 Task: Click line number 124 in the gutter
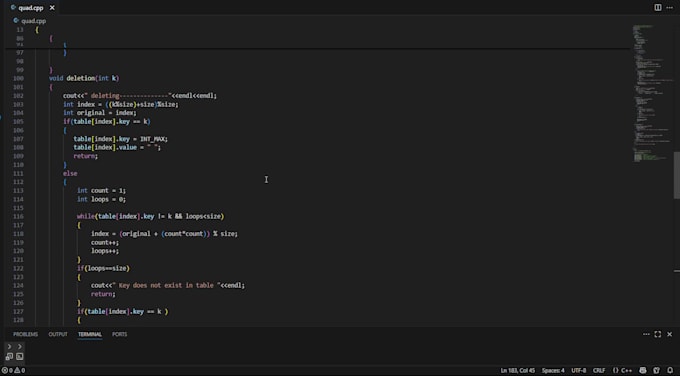18,285
